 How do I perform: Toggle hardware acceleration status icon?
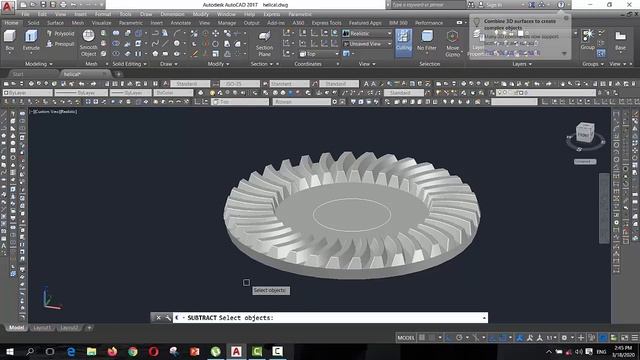[614, 338]
